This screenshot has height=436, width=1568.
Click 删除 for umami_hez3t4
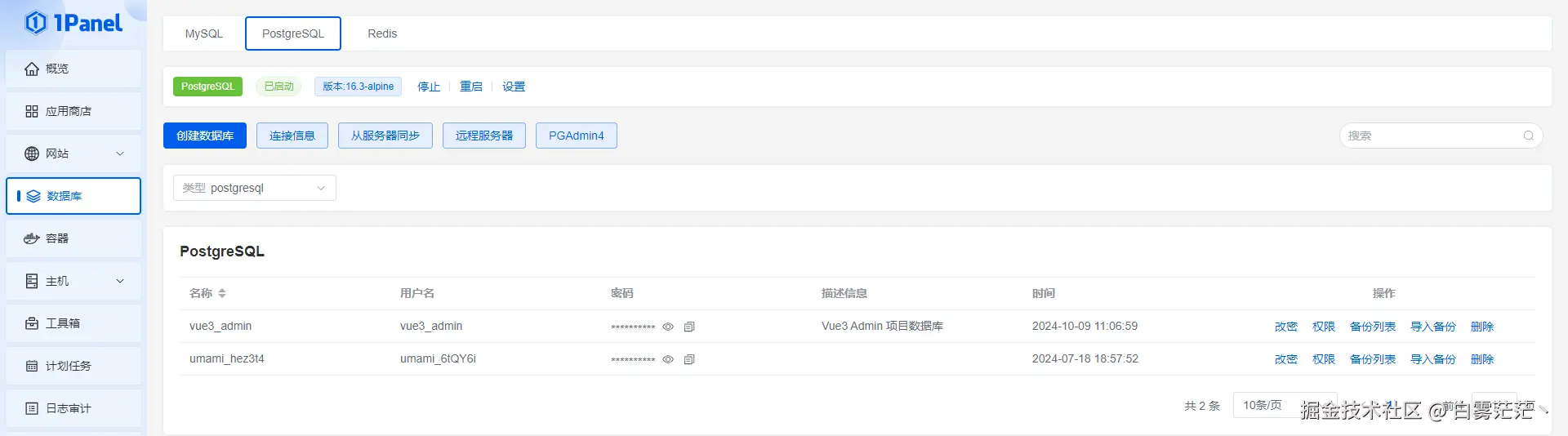click(1482, 359)
